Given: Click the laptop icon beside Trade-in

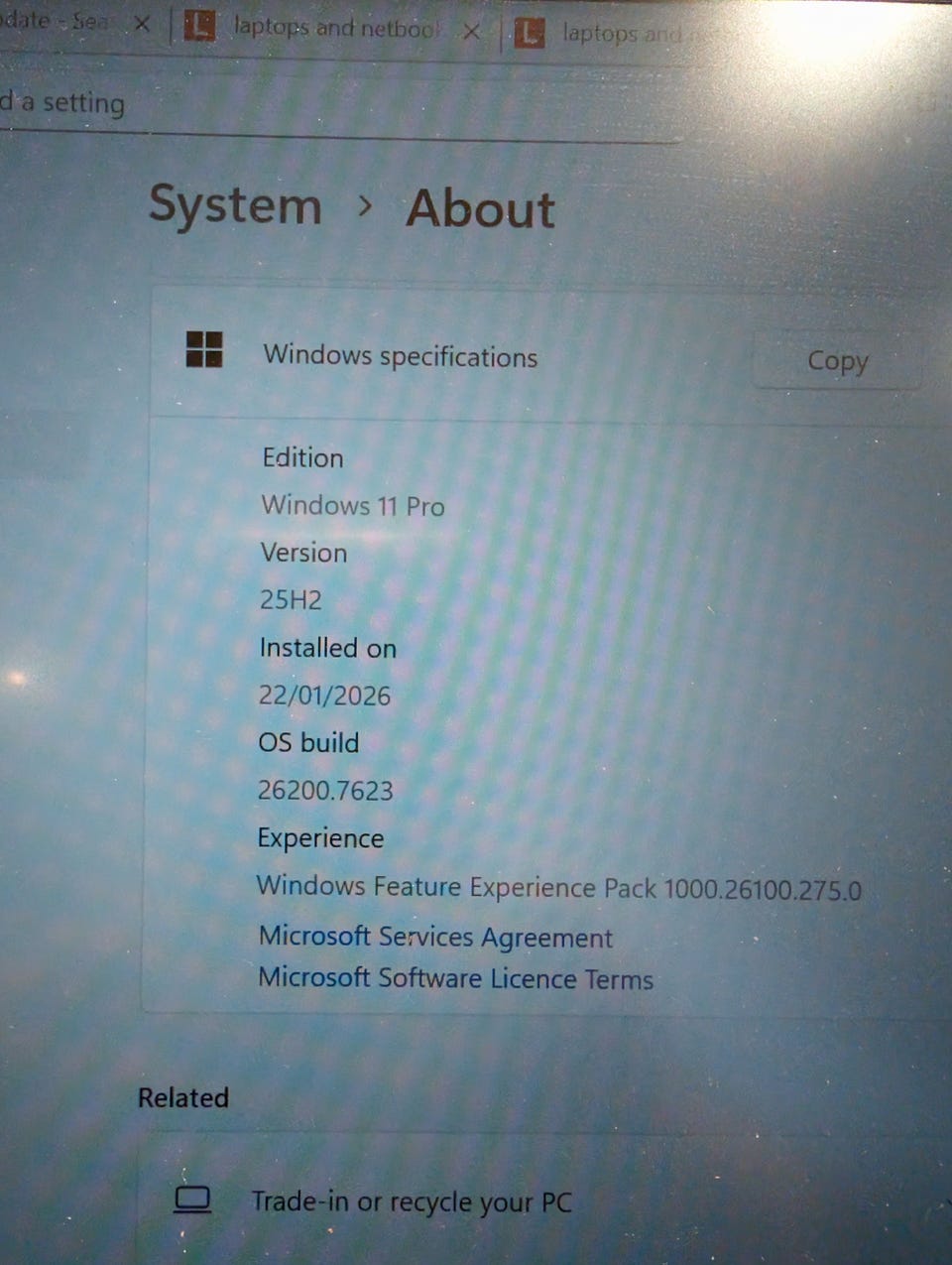Looking at the screenshot, I should pyautogui.click(x=192, y=1200).
